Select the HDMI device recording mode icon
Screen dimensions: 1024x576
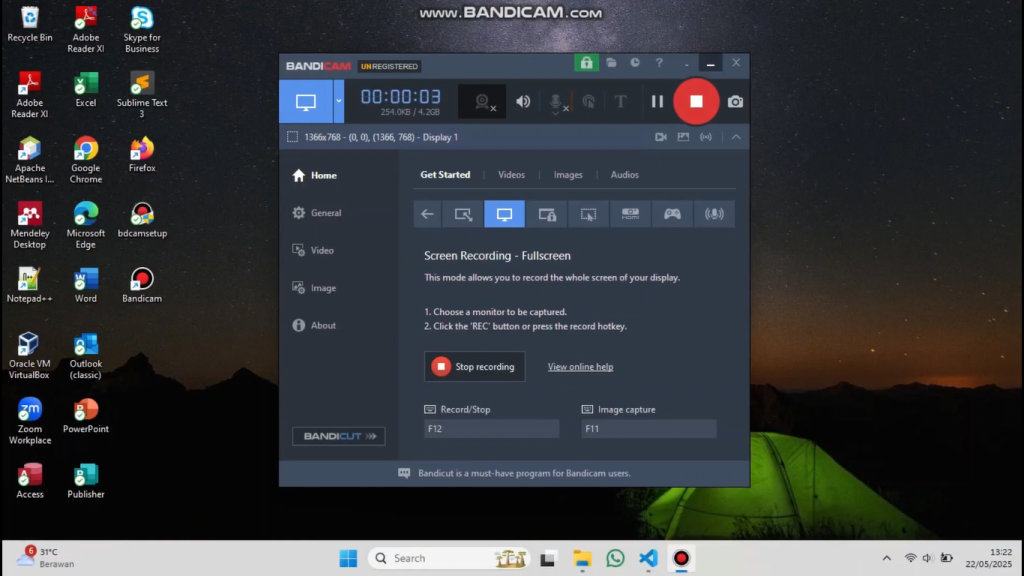[630, 214]
